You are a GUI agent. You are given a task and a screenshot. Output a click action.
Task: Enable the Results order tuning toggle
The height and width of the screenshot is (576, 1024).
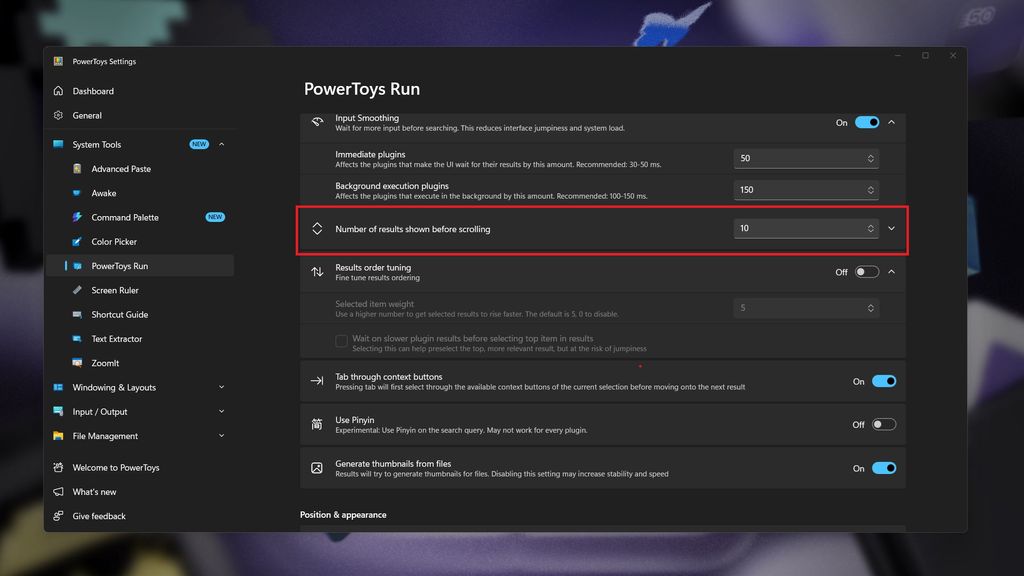(x=866, y=272)
